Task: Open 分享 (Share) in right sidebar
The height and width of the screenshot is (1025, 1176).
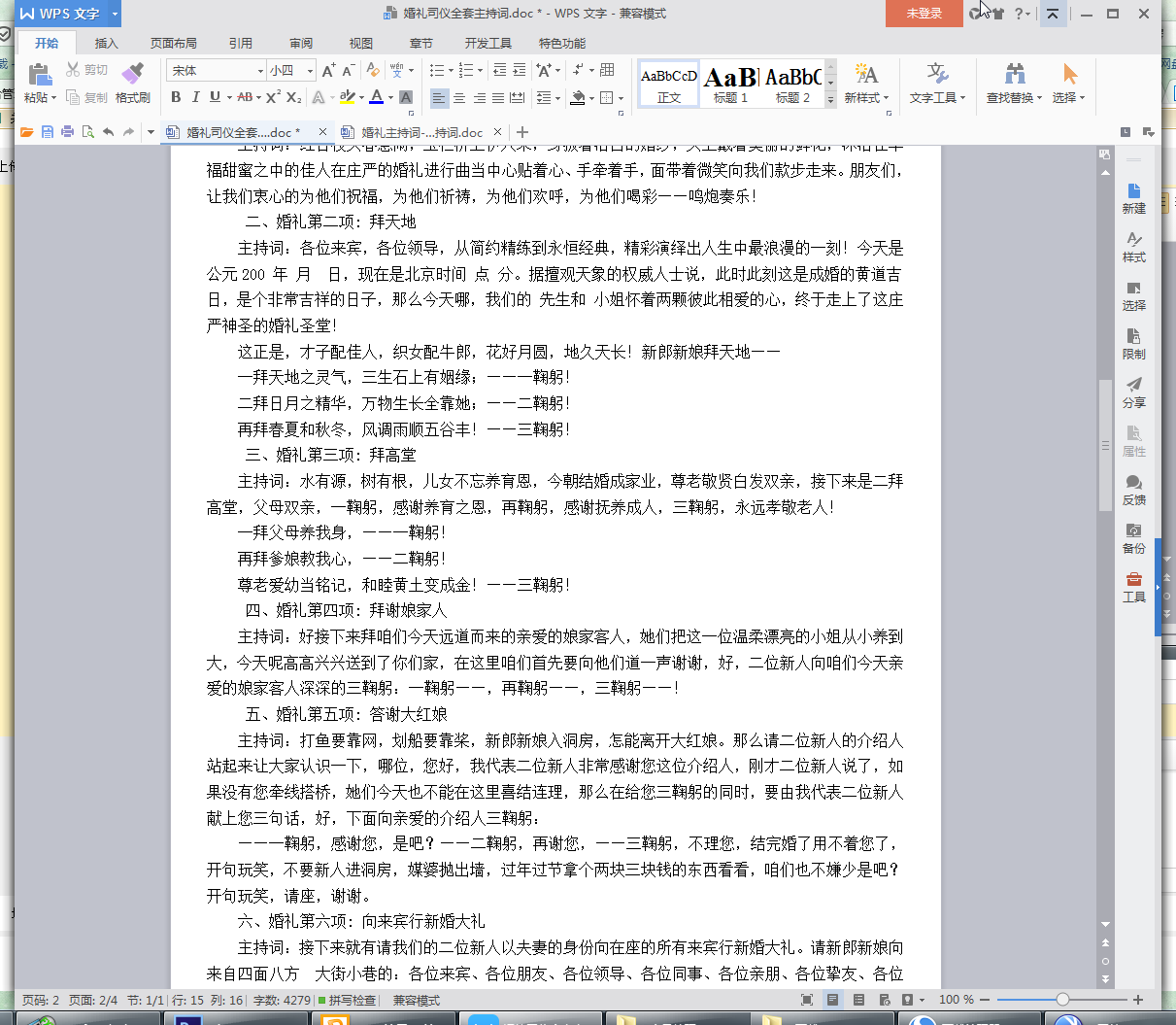Action: (1133, 393)
